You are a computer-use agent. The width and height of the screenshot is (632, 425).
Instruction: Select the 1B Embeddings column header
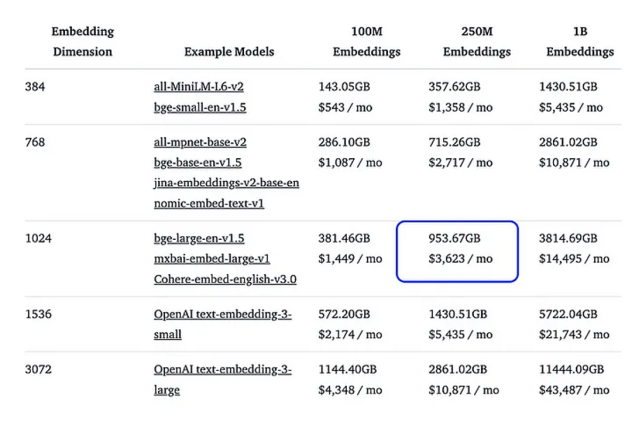[x=580, y=41]
